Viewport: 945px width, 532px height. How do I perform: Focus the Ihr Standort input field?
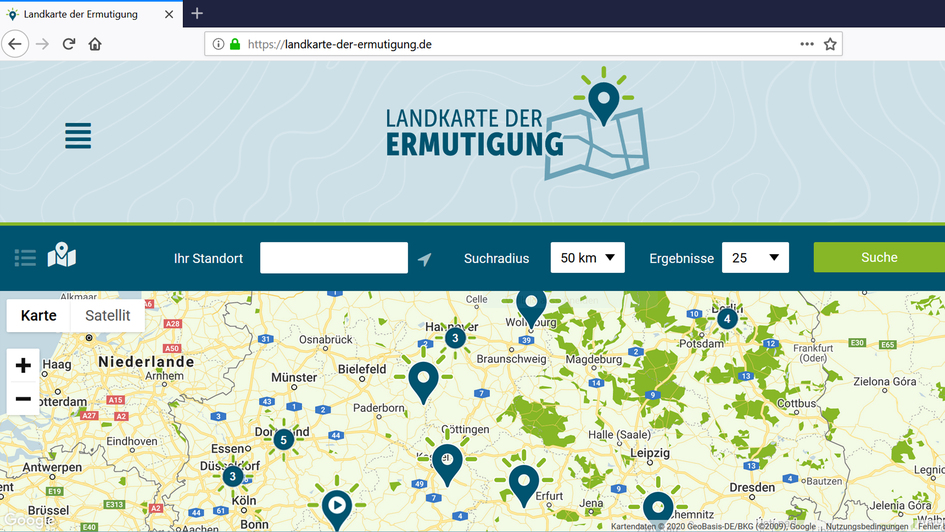334,258
